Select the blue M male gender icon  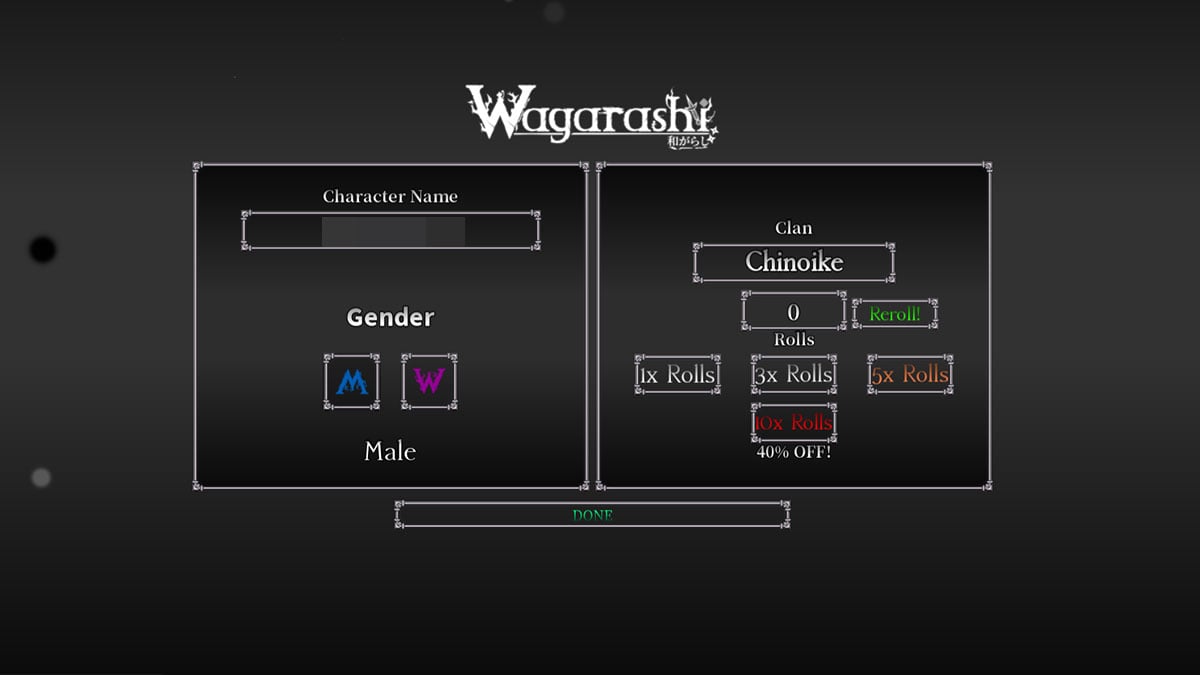click(352, 381)
